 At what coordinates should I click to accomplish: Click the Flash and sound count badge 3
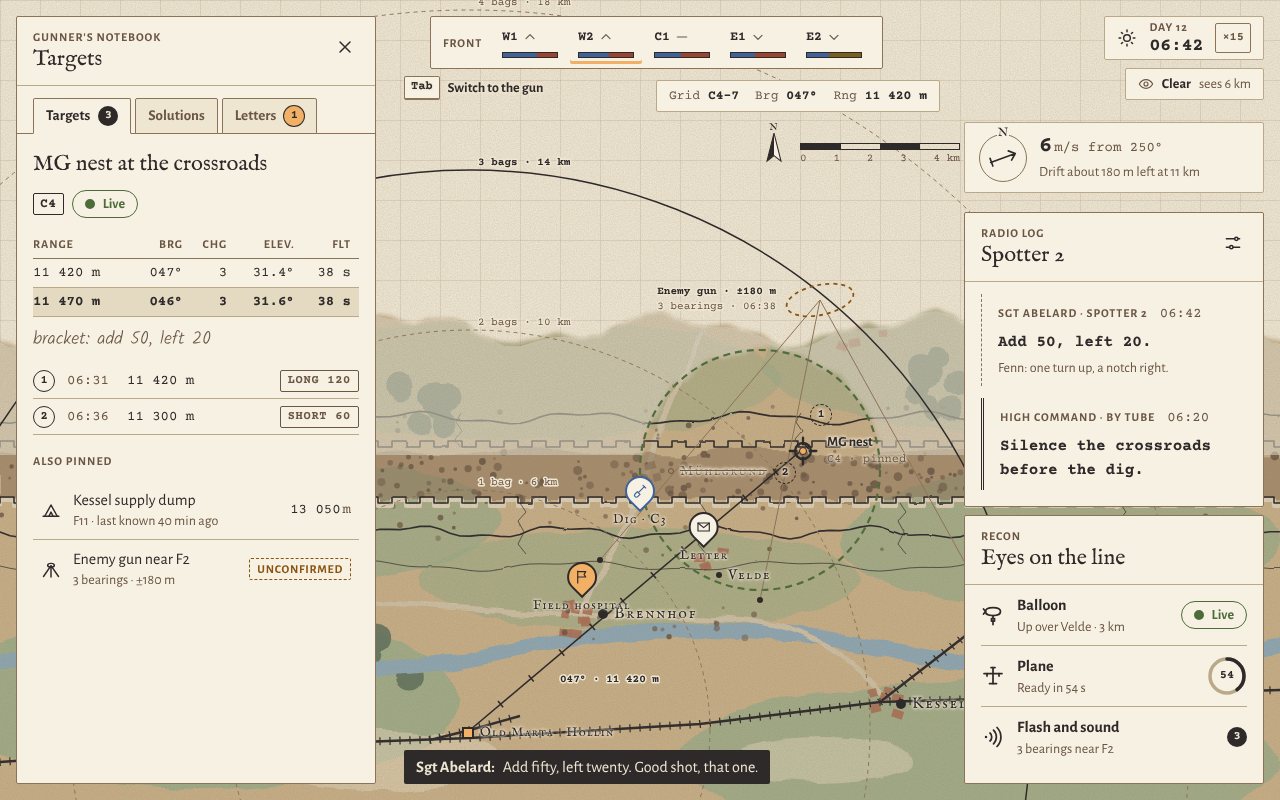click(1237, 737)
